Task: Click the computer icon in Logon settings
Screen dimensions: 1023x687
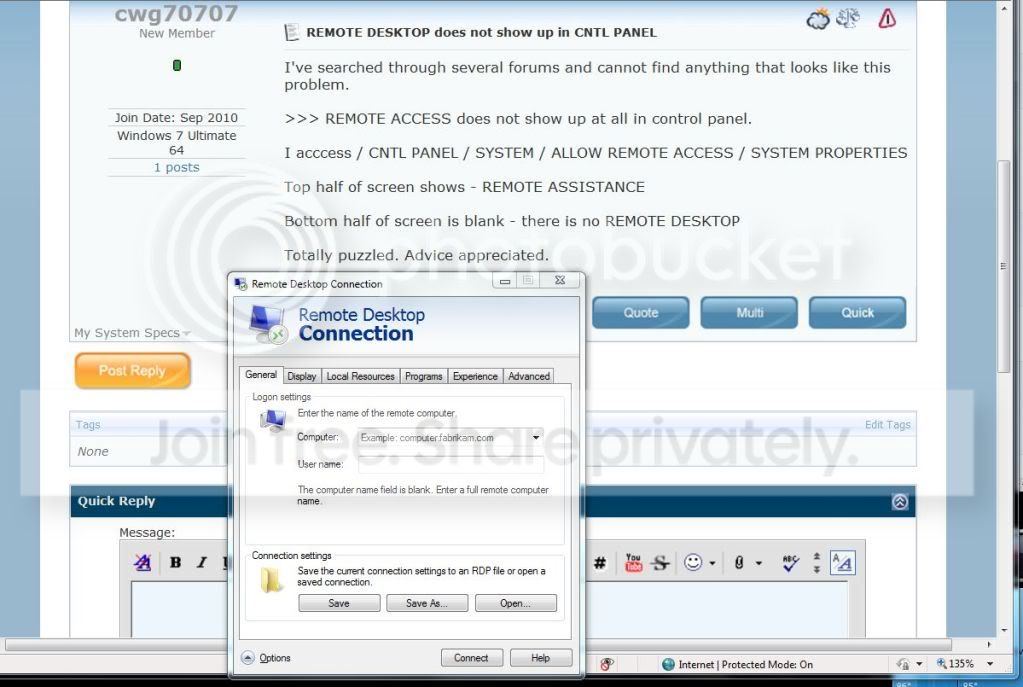Action: click(273, 421)
